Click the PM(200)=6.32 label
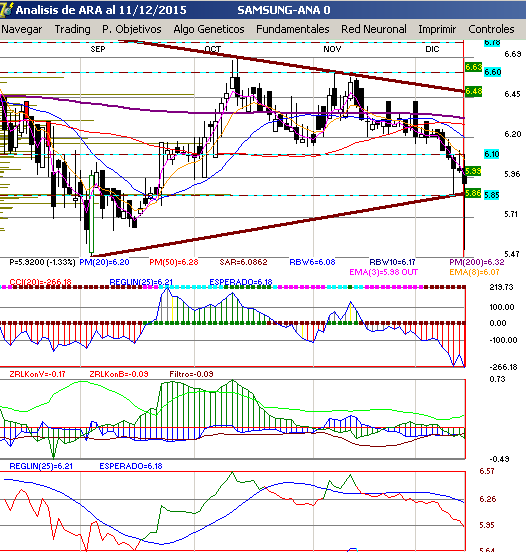Image resolution: width=526 pixels, height=552 pixels. pos(477,262)
